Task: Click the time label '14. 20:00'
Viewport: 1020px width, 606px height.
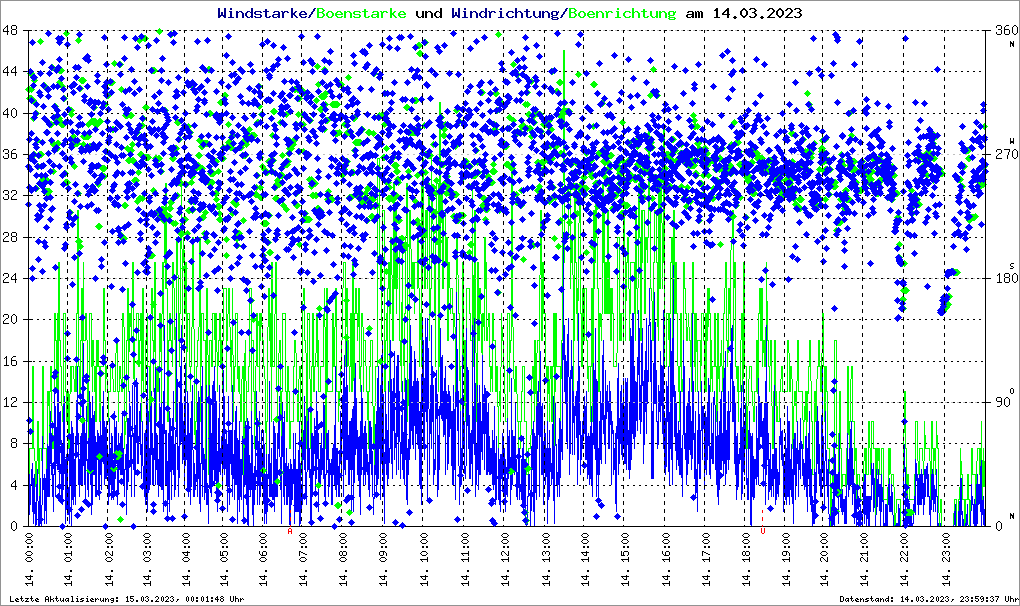Action: [825, 559]
